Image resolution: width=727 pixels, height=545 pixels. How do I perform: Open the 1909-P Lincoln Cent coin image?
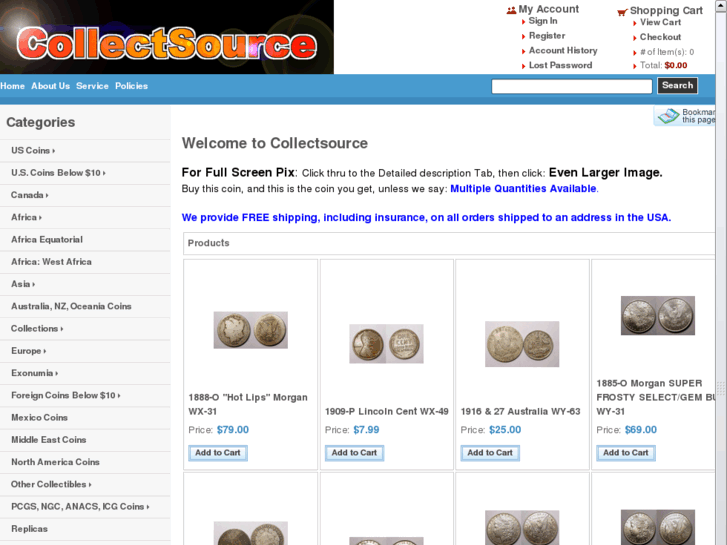click(x=386, y=344)
